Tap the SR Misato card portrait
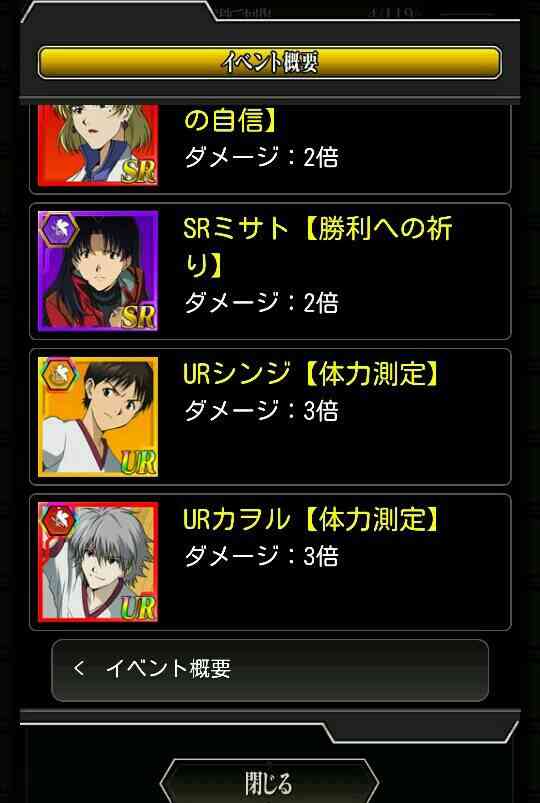The width and height of the screenshot is (540, 803). click(98, 271)
